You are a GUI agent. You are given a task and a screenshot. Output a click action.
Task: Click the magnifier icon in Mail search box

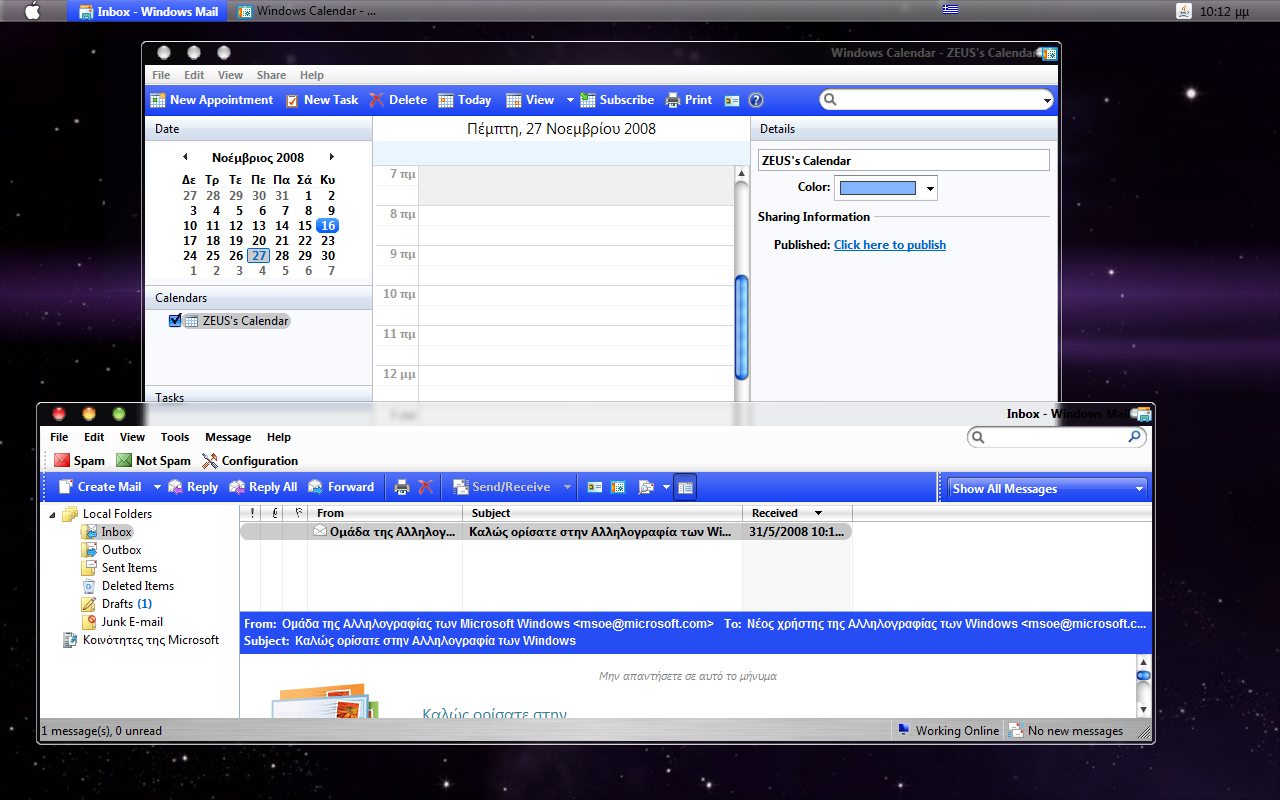coord(1134,437)
